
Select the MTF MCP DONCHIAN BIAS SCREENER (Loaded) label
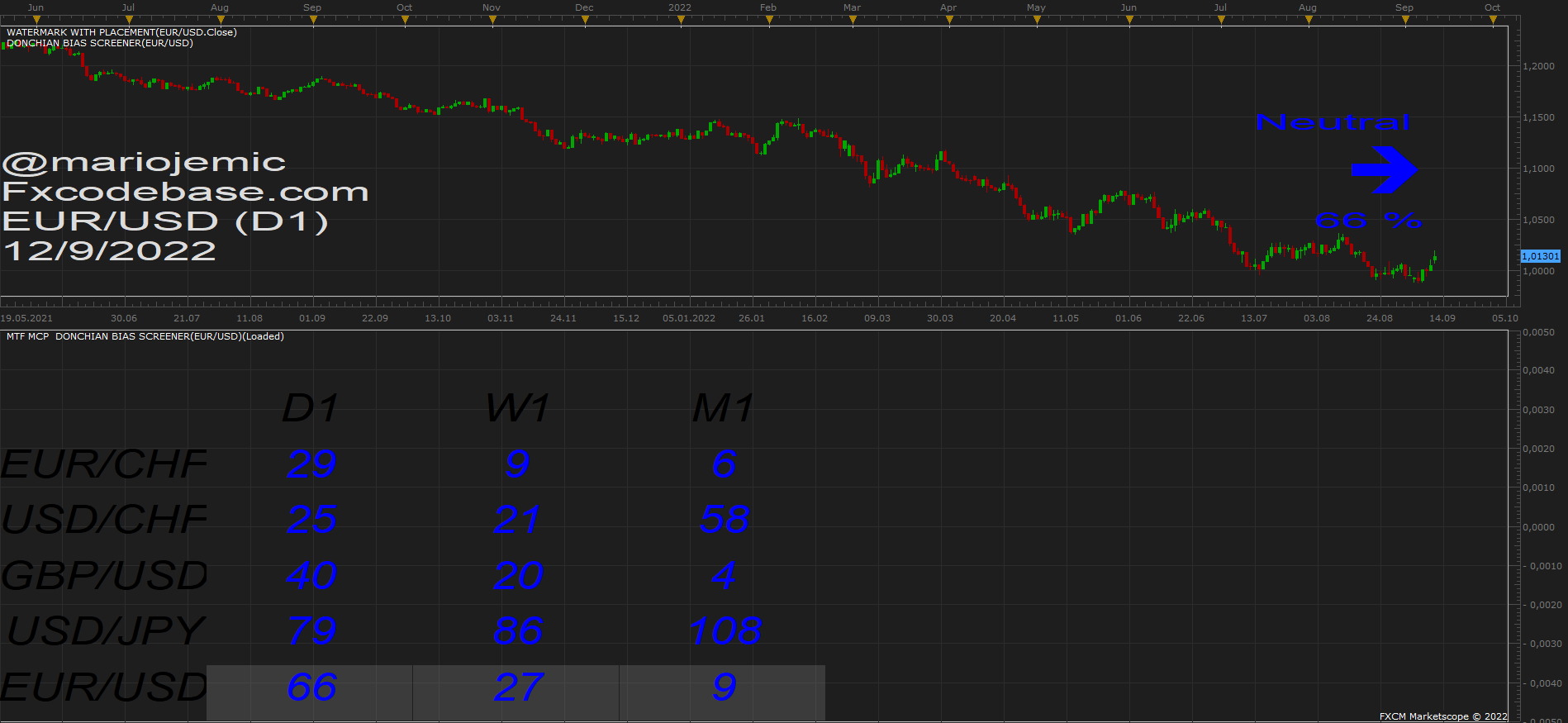click(145, 336)
